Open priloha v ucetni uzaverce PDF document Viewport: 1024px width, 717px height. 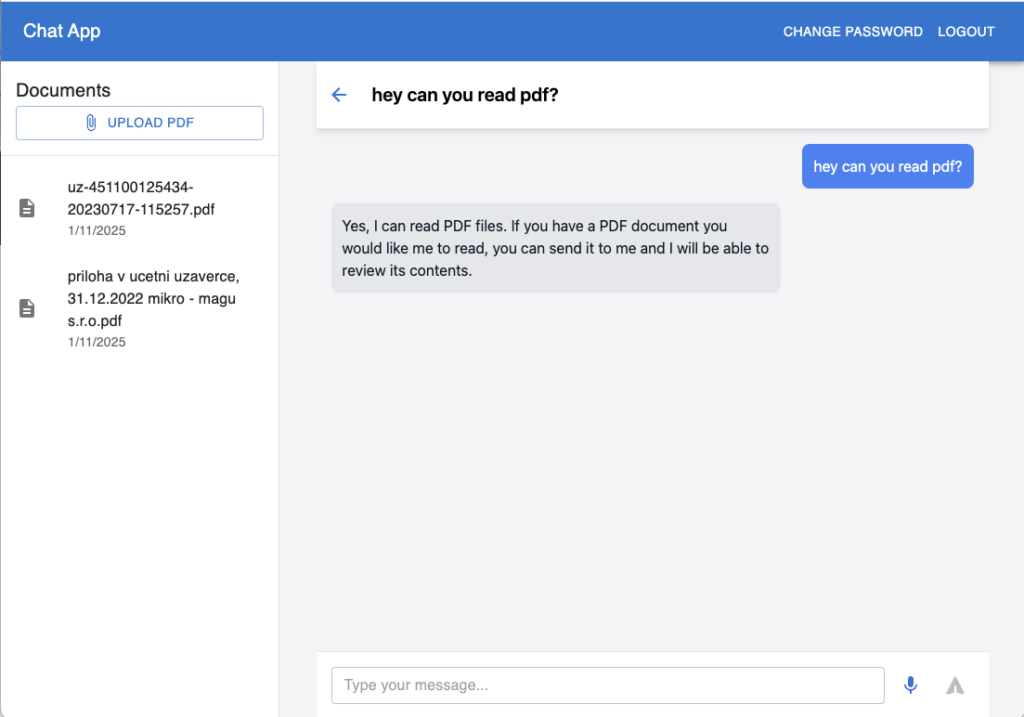pyautogui.click(x=152, y=298)
